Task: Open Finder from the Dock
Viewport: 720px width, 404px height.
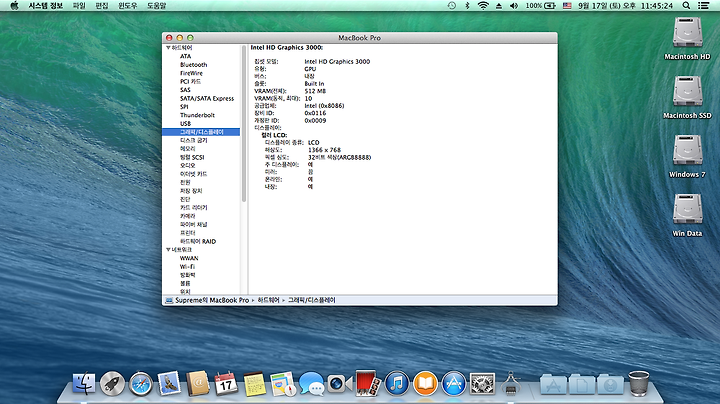Action: click(x=84, y=384)
